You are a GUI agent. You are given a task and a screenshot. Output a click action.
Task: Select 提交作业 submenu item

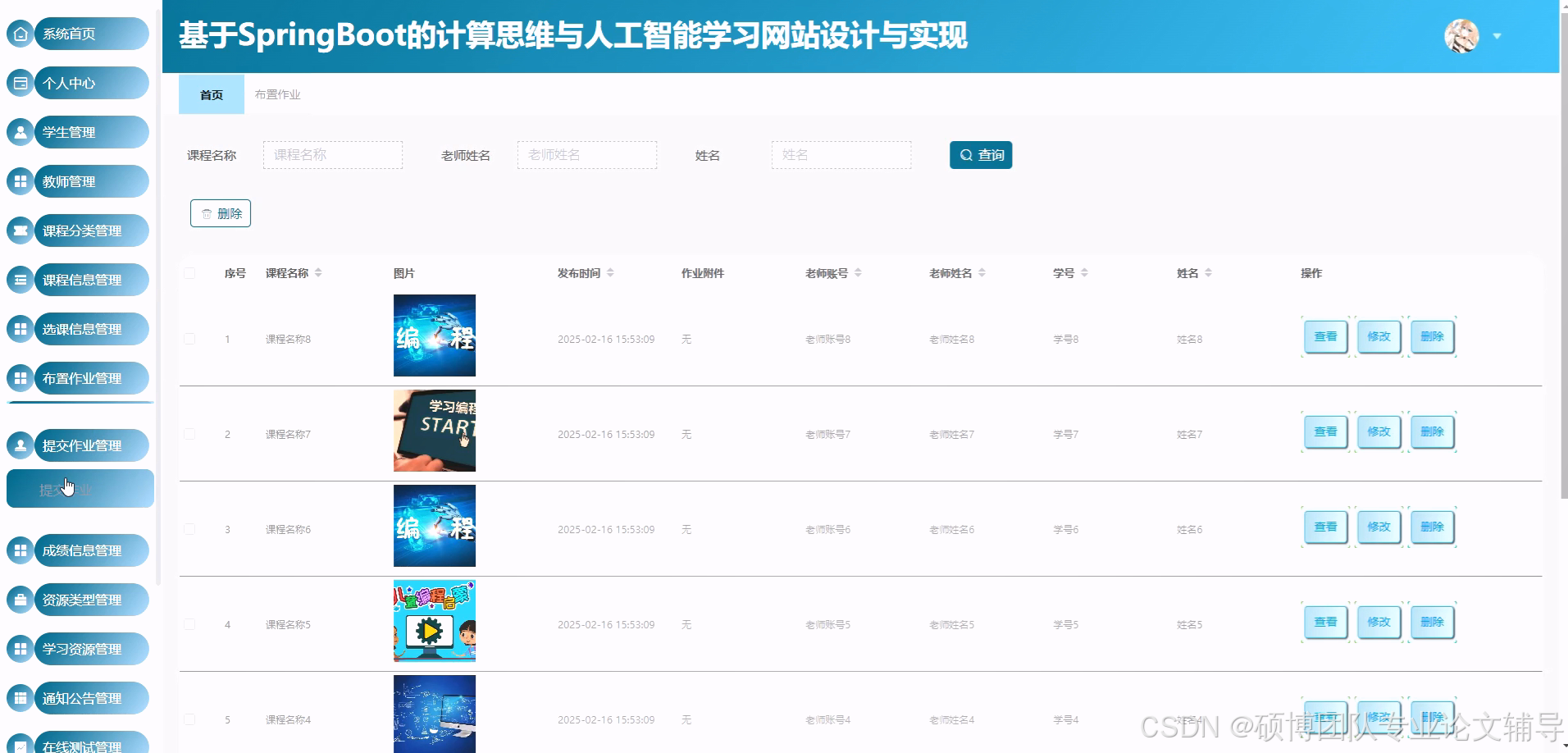[x=80, y=489]
